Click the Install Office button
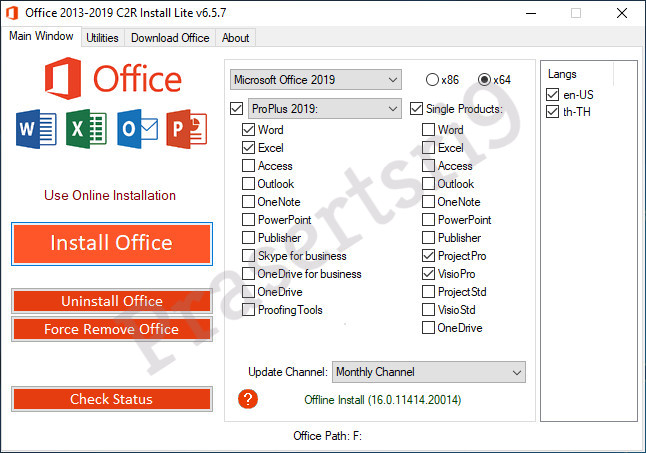The image size is (646, 453). click(x=112, y=244)
